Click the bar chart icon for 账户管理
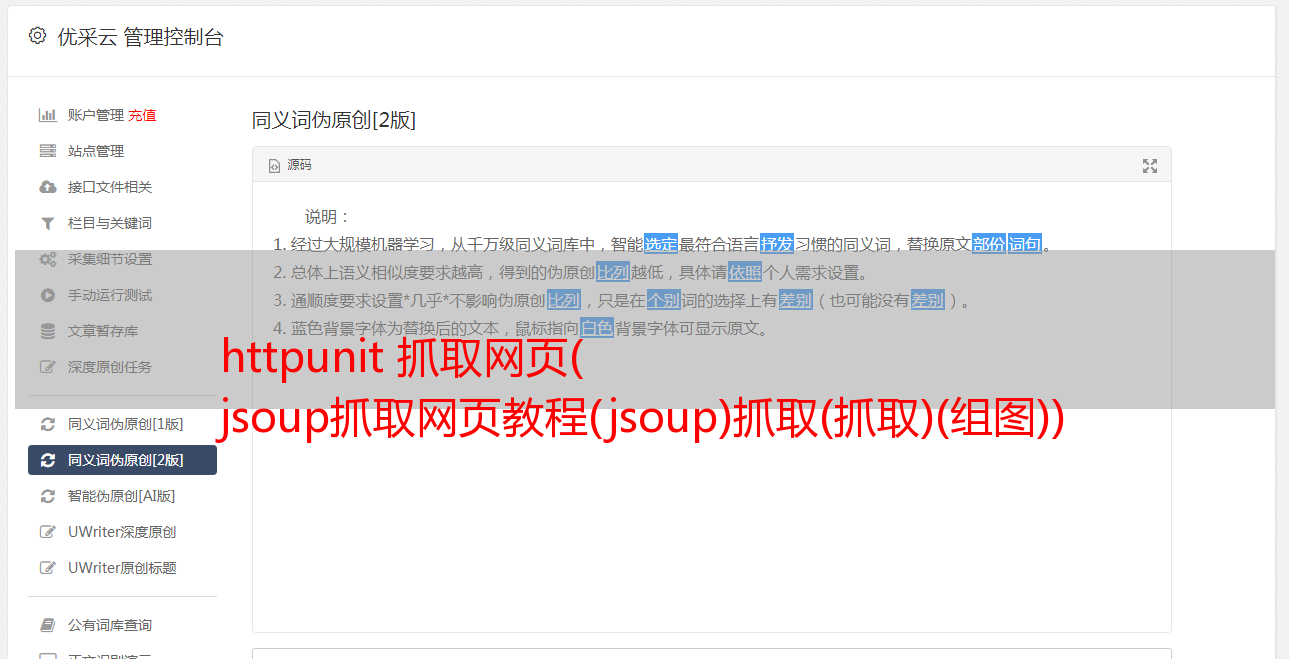 (x=47, y=115)
